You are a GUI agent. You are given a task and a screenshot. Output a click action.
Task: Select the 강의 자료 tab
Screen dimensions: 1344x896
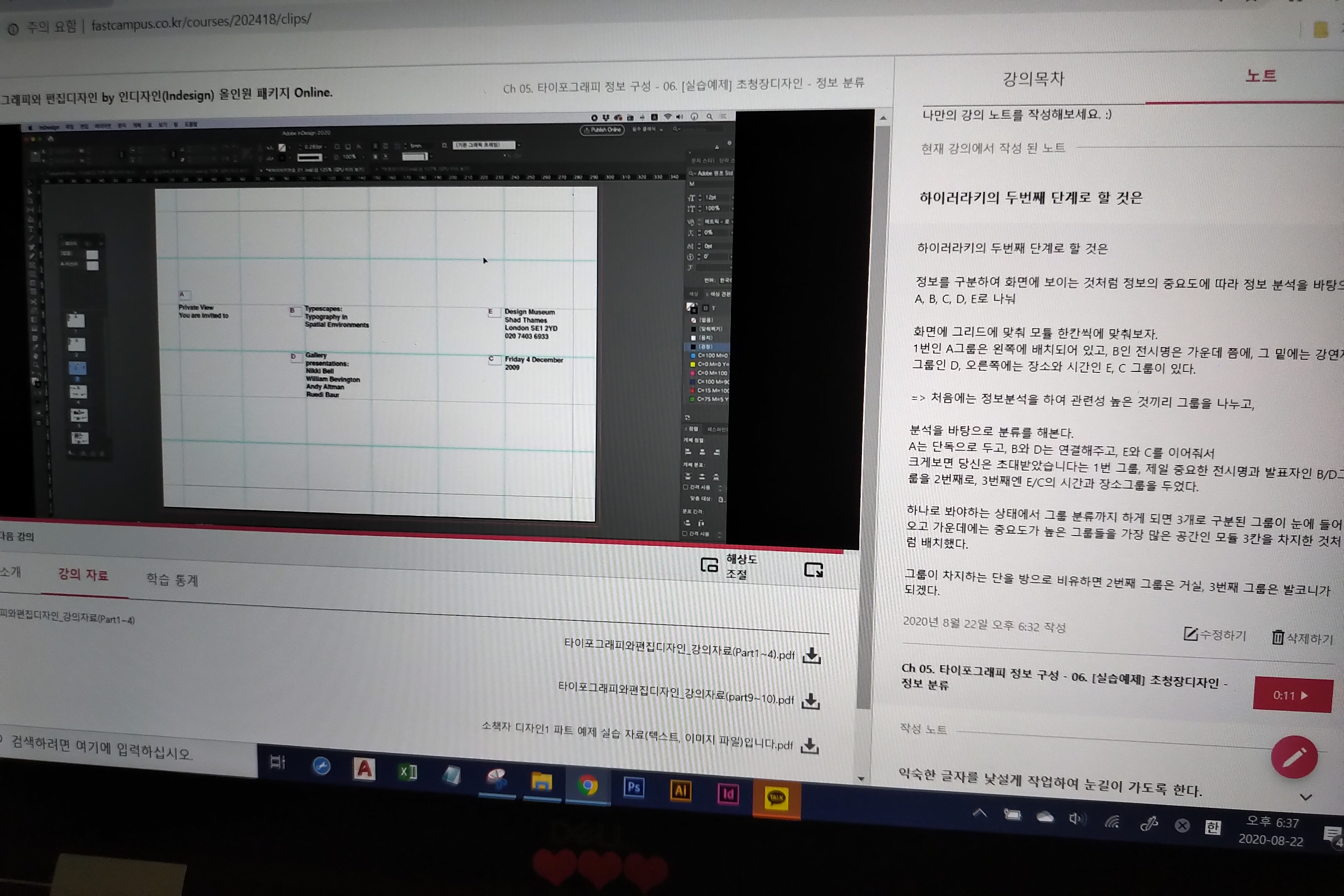tap(83, 574)
